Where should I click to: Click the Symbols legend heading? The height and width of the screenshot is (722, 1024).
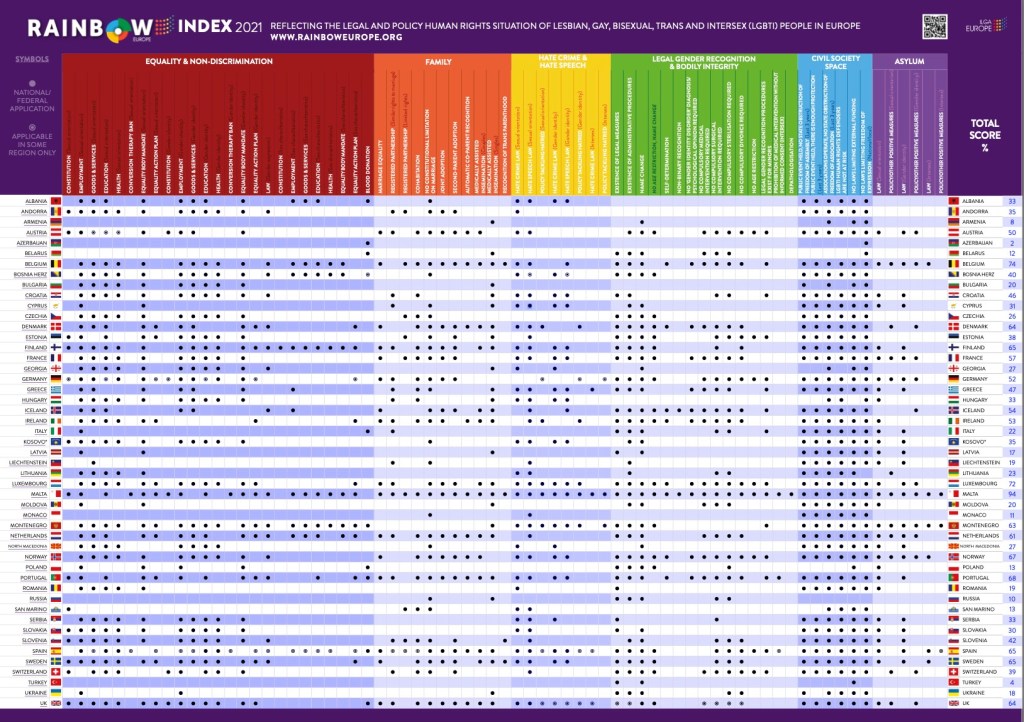[x=32, y=59]
